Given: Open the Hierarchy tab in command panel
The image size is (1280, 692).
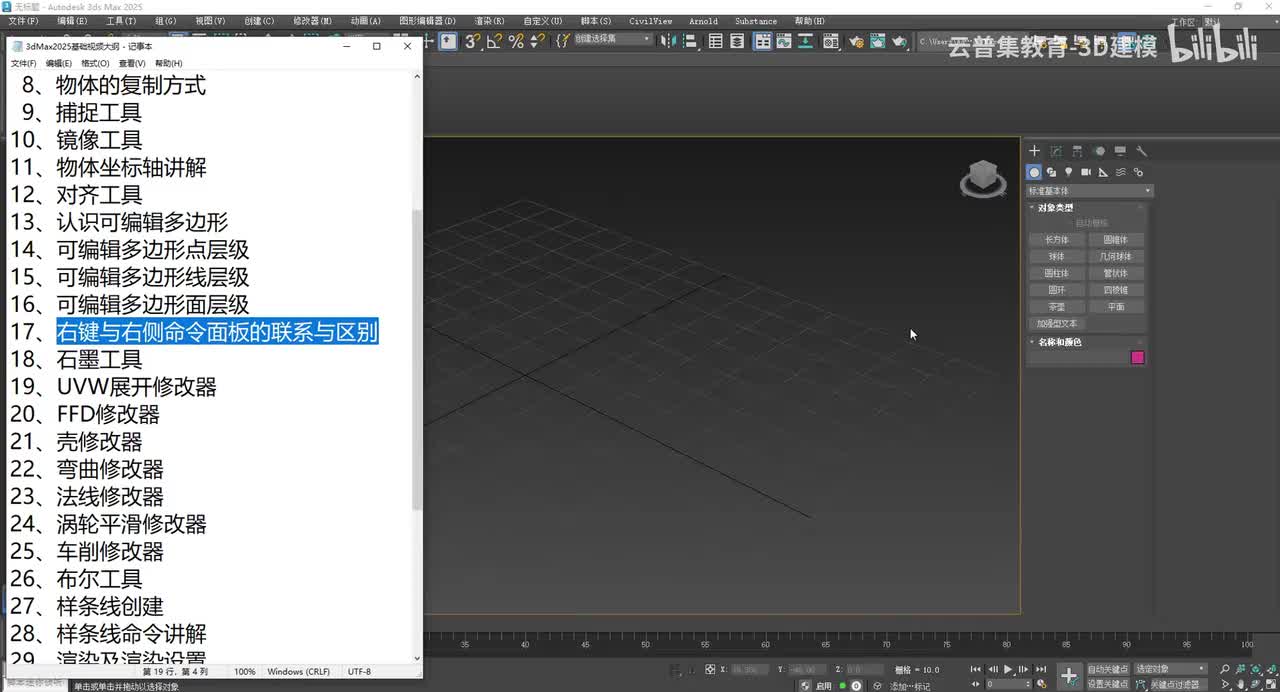Looking at the screenshot, I should [1077, 151].
